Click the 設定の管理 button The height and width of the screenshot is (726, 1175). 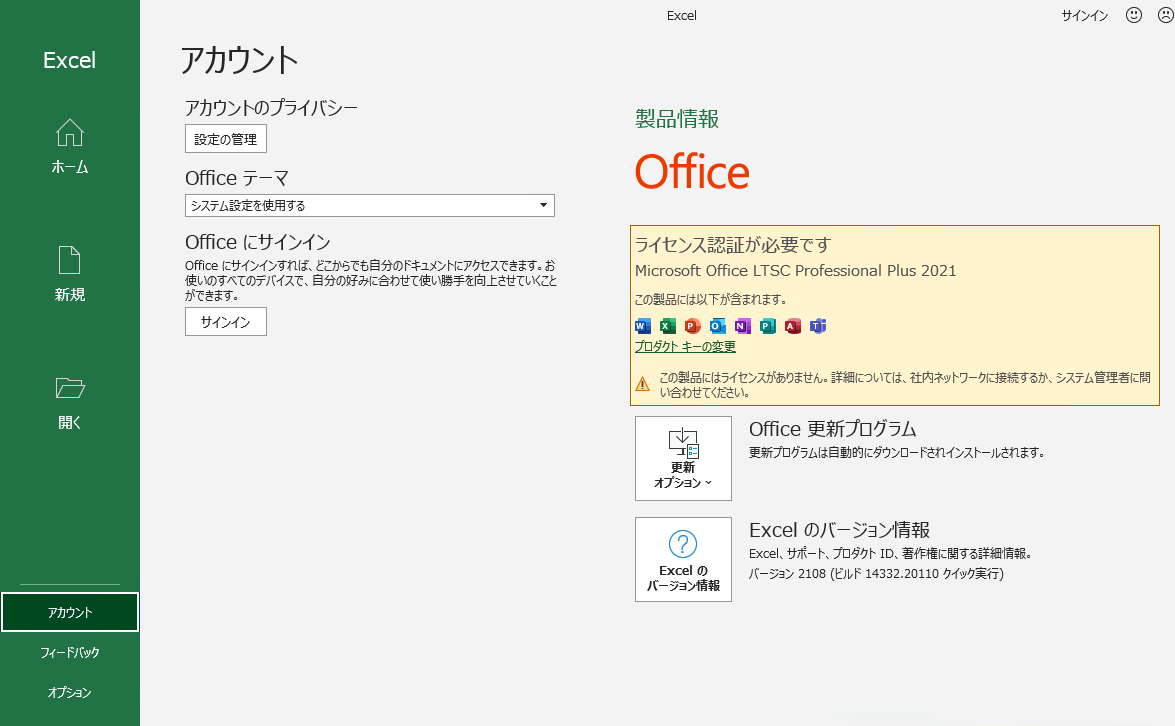pyautogui.click(x=225, y=138)
